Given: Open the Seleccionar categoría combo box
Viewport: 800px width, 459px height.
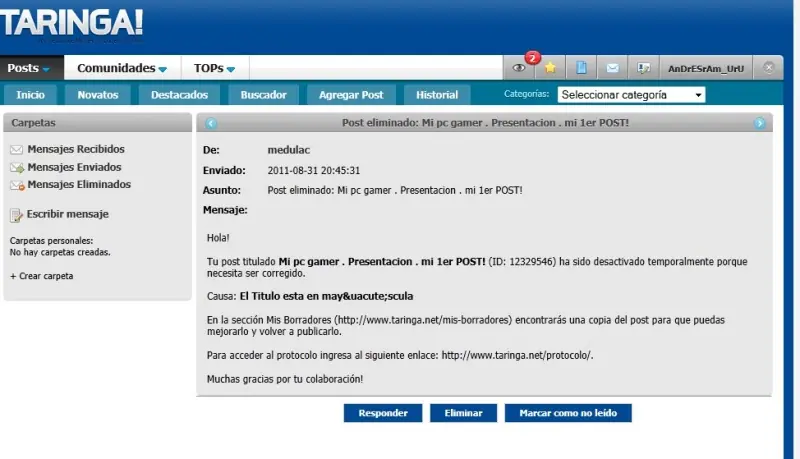Looking at the screenshot, I should [631, 95].
